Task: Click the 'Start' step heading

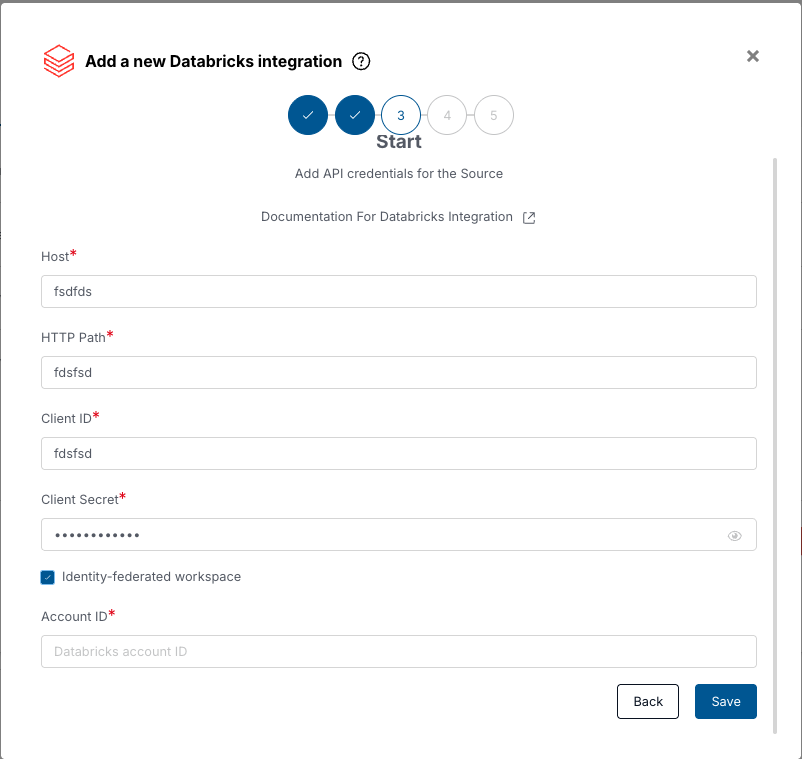Action: pyautogui.click(x=398, y=142)
